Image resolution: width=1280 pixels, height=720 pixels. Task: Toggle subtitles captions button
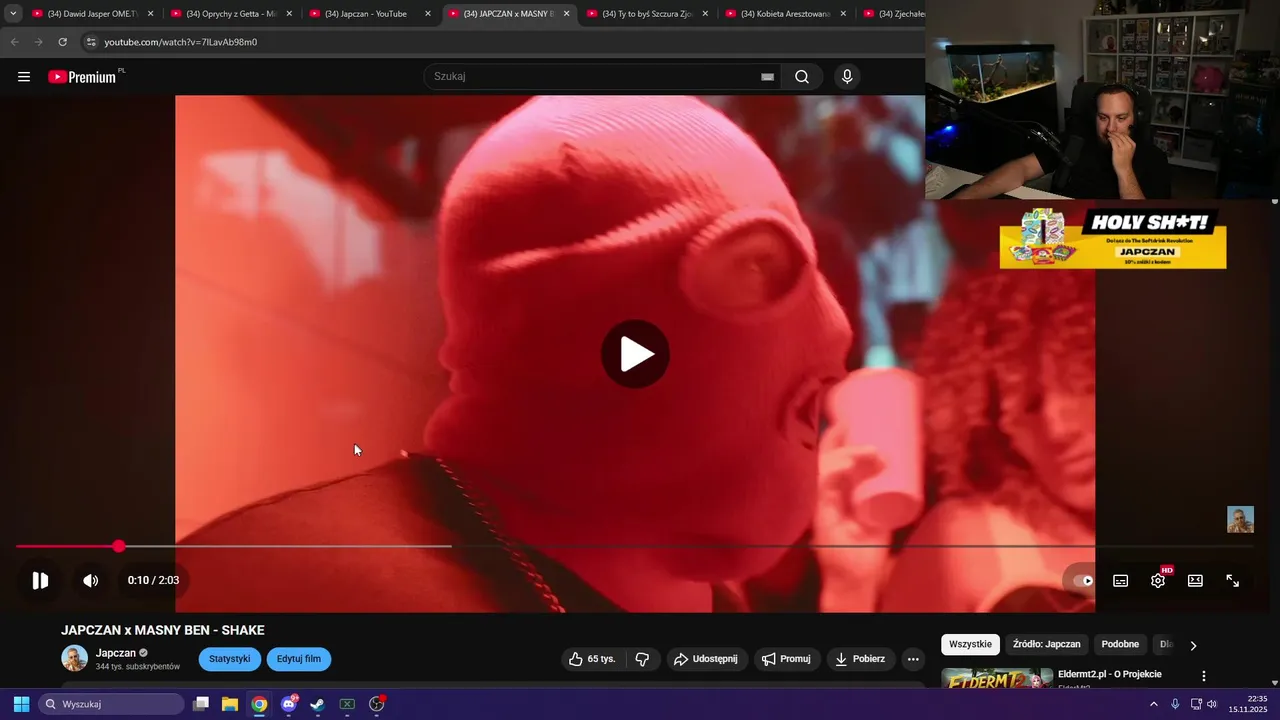click(x=1121, y=580)
